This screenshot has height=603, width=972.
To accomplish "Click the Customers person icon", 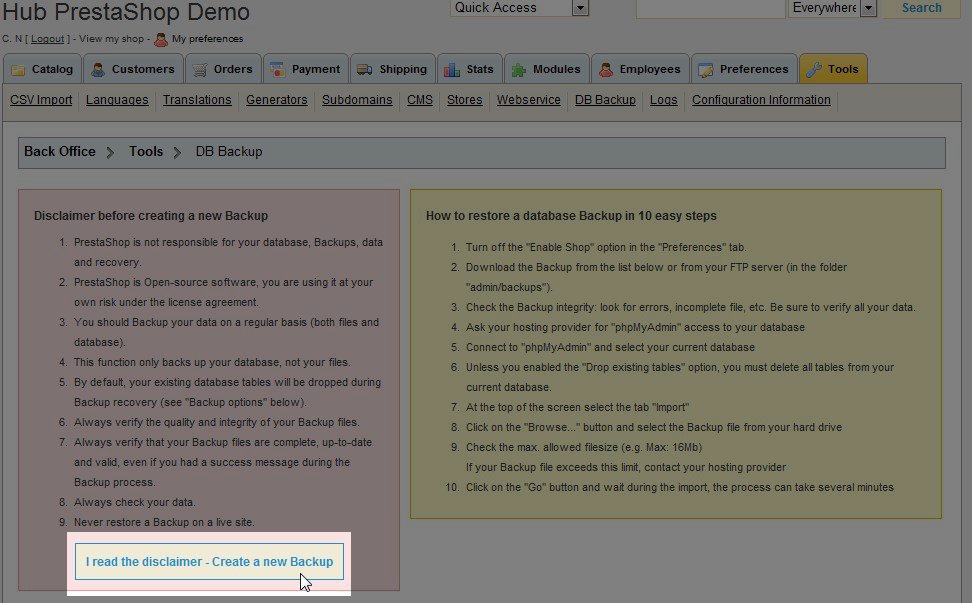I will 98,70.
